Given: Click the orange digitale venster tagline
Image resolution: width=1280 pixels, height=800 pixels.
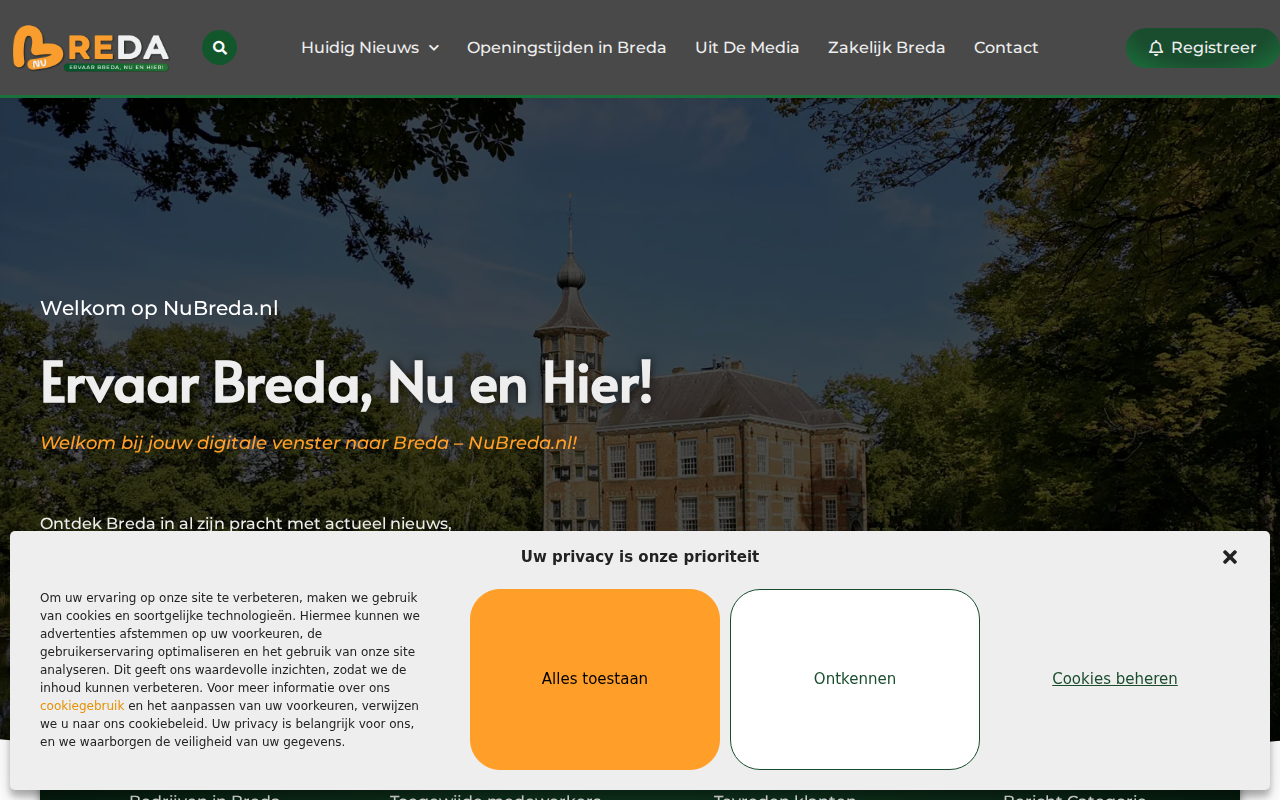Looking at the screenshot, I should pos(308,442).
